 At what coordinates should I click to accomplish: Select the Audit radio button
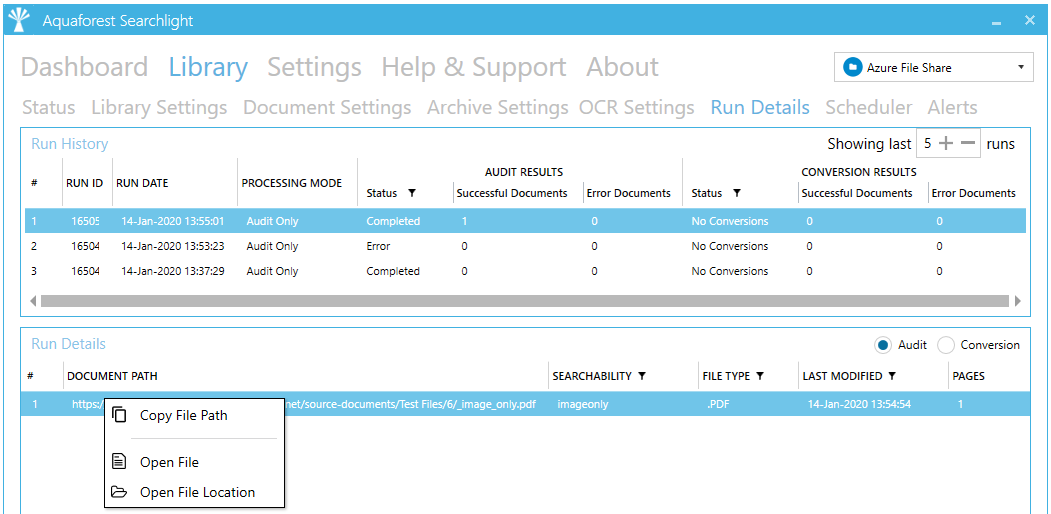pos(883,345)
